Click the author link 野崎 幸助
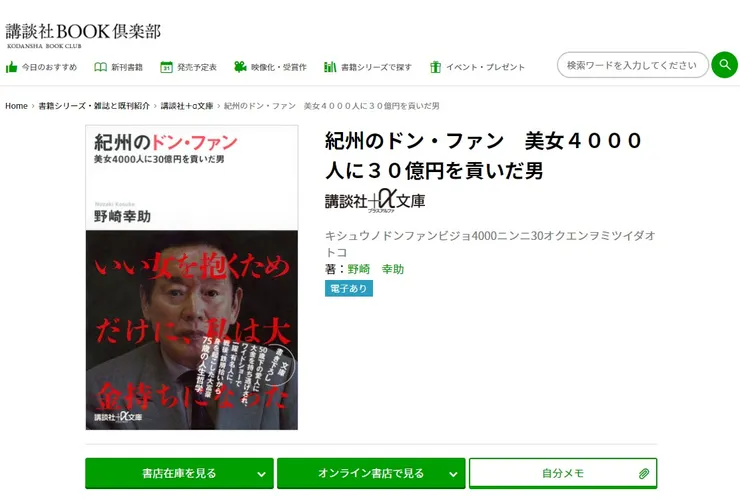Screen dimensions: 740x500 coord(376,269)
